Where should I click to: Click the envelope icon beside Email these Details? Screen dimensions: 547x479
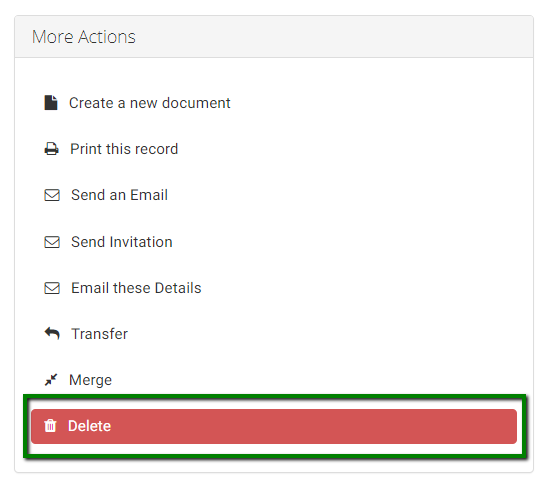pyautogui.click(x=52, y=288)
